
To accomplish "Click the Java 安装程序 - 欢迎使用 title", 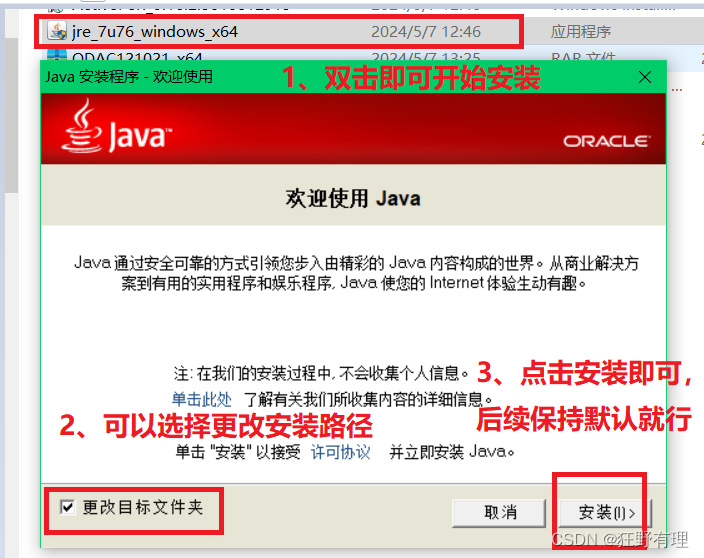I will [x=129, y=77].
